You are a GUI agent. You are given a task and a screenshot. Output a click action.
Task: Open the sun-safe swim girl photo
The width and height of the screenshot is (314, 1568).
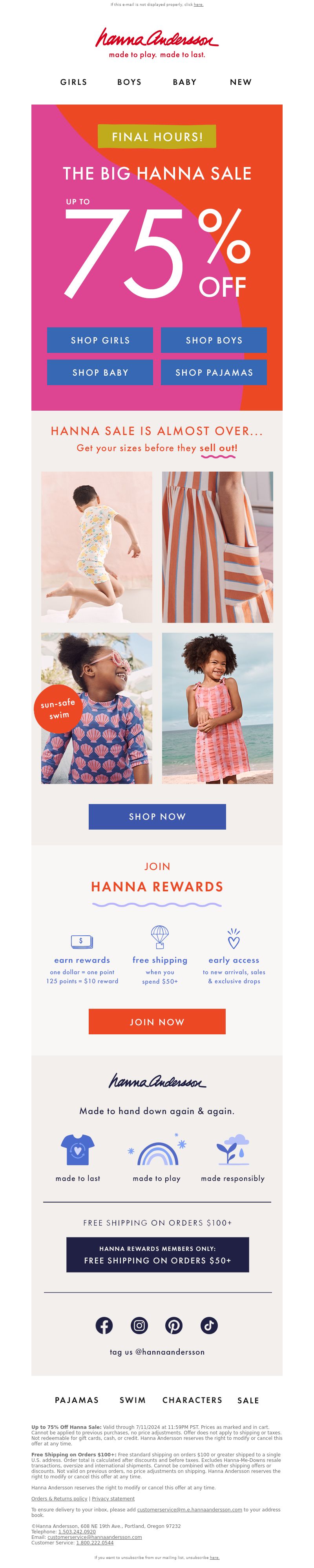pos(97,709)
